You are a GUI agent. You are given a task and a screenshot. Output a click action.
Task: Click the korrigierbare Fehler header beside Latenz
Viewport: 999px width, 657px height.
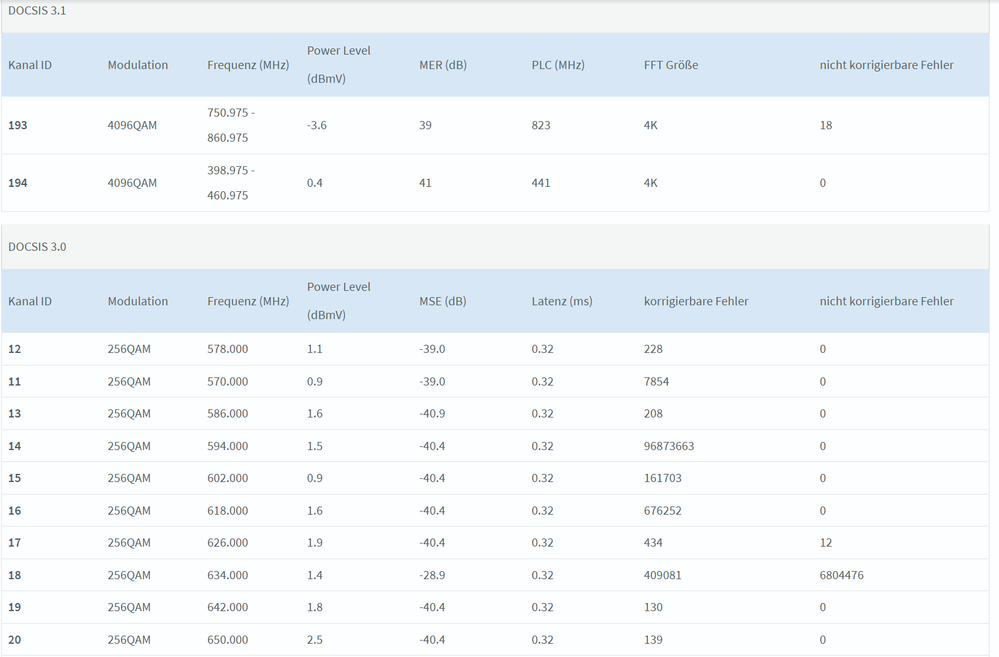point(696,301)
